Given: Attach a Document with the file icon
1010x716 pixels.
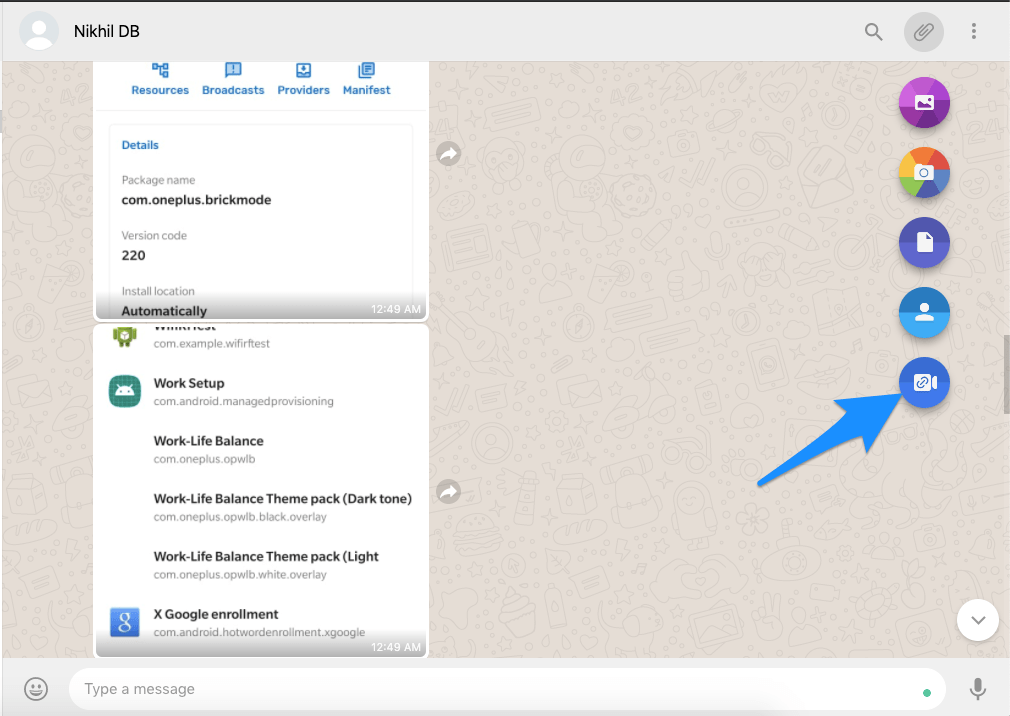Looking at the screenshot, I should click(x=924, y=243).
